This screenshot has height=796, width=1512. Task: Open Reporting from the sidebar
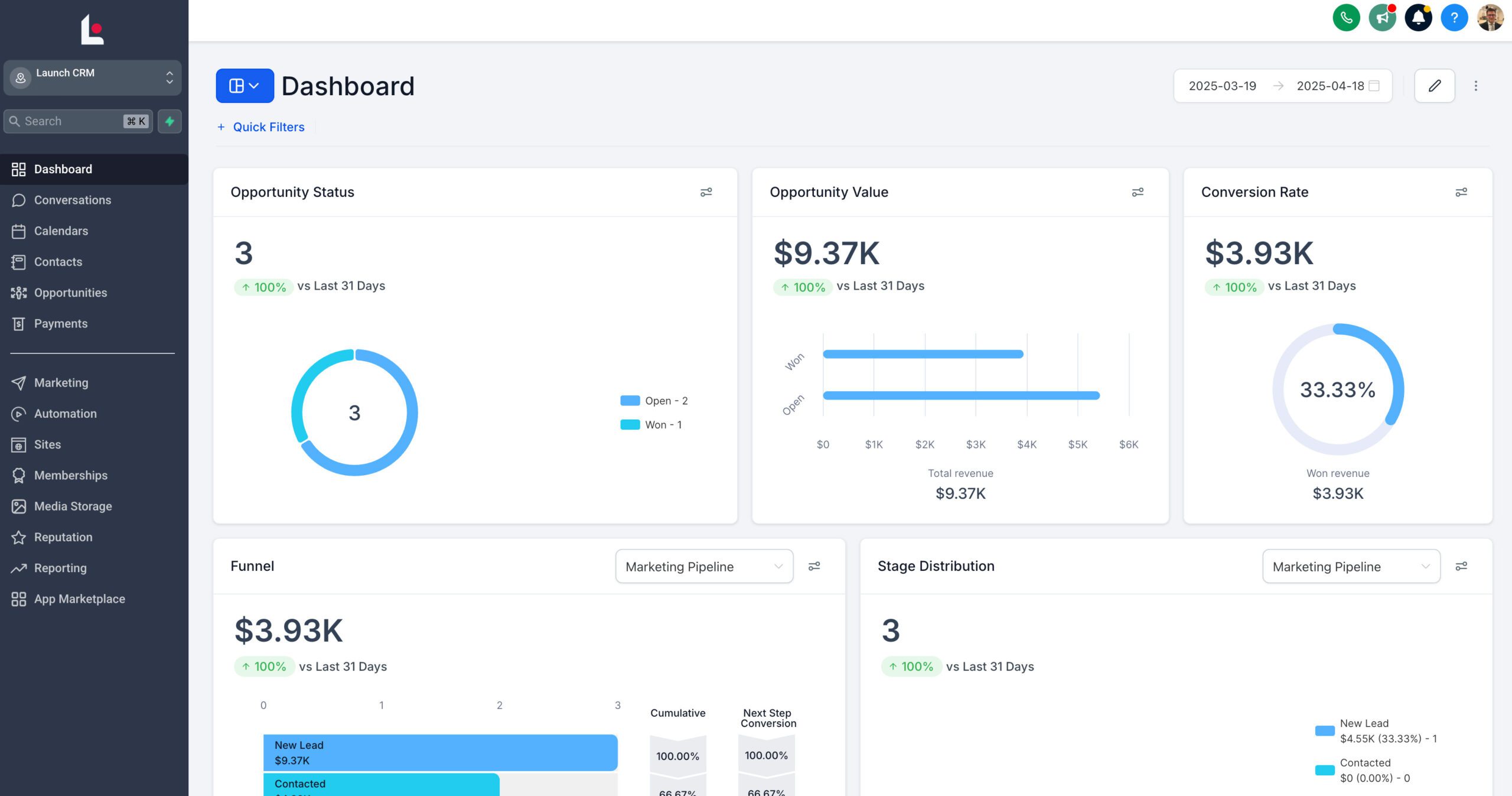(x=60, y=568)
